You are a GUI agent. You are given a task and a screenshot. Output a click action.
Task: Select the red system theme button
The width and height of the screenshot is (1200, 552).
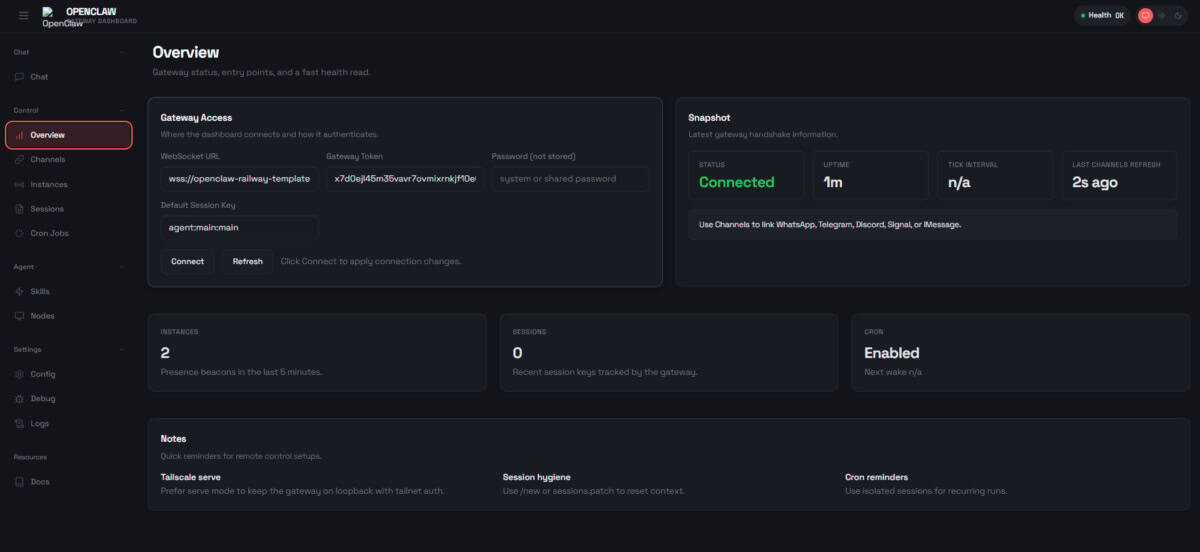[1146, 15]
